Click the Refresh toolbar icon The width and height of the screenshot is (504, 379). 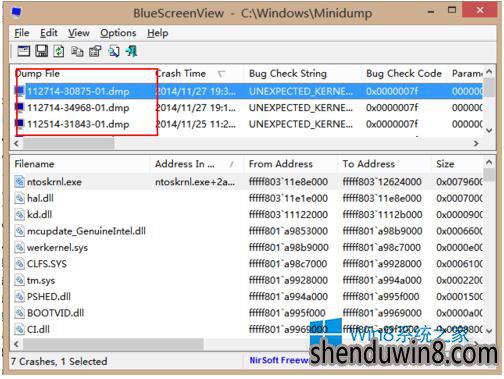coord(59,51)
